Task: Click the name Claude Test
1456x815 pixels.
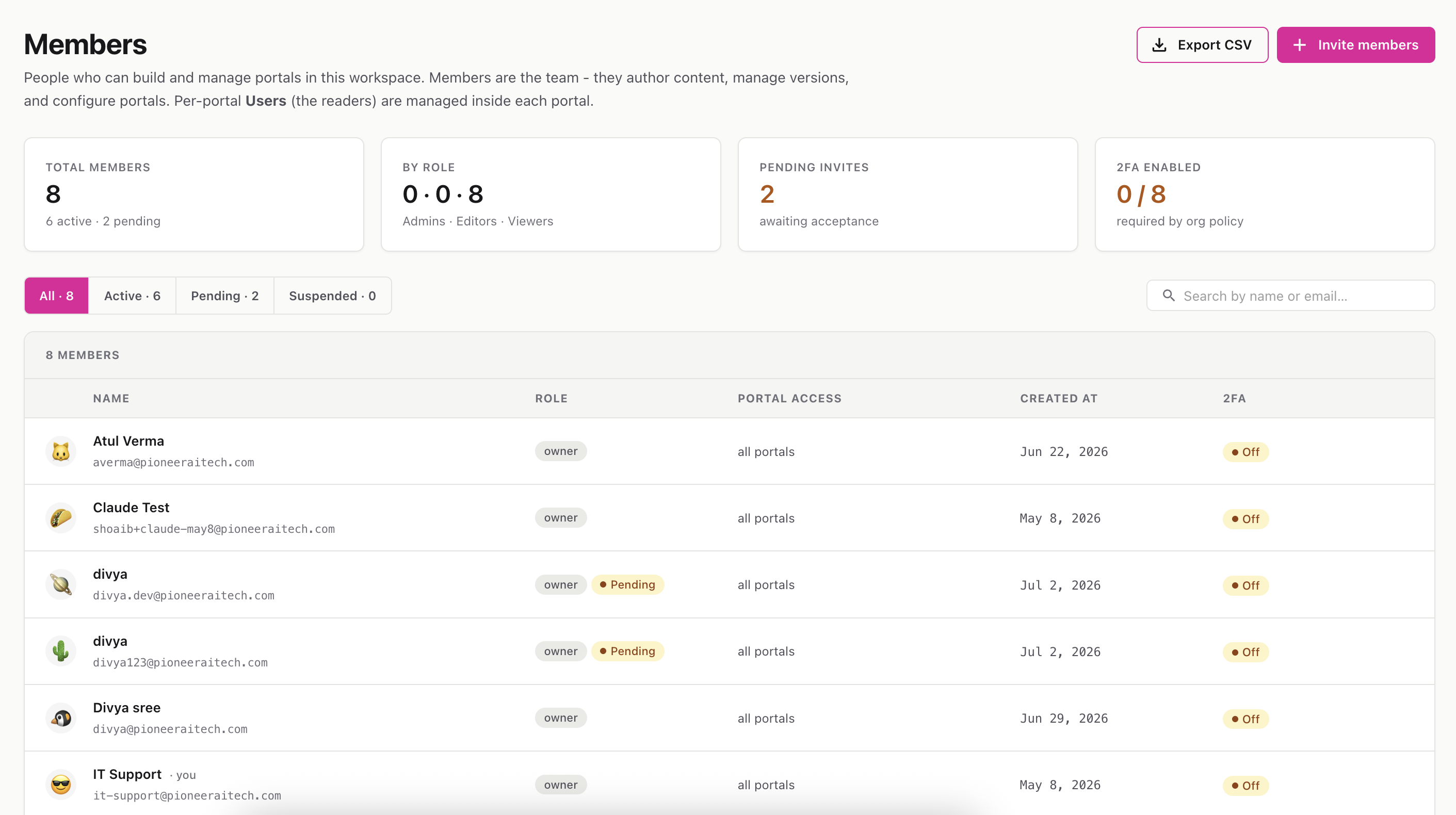Action: pyautogui.click(x=131, y=508)
